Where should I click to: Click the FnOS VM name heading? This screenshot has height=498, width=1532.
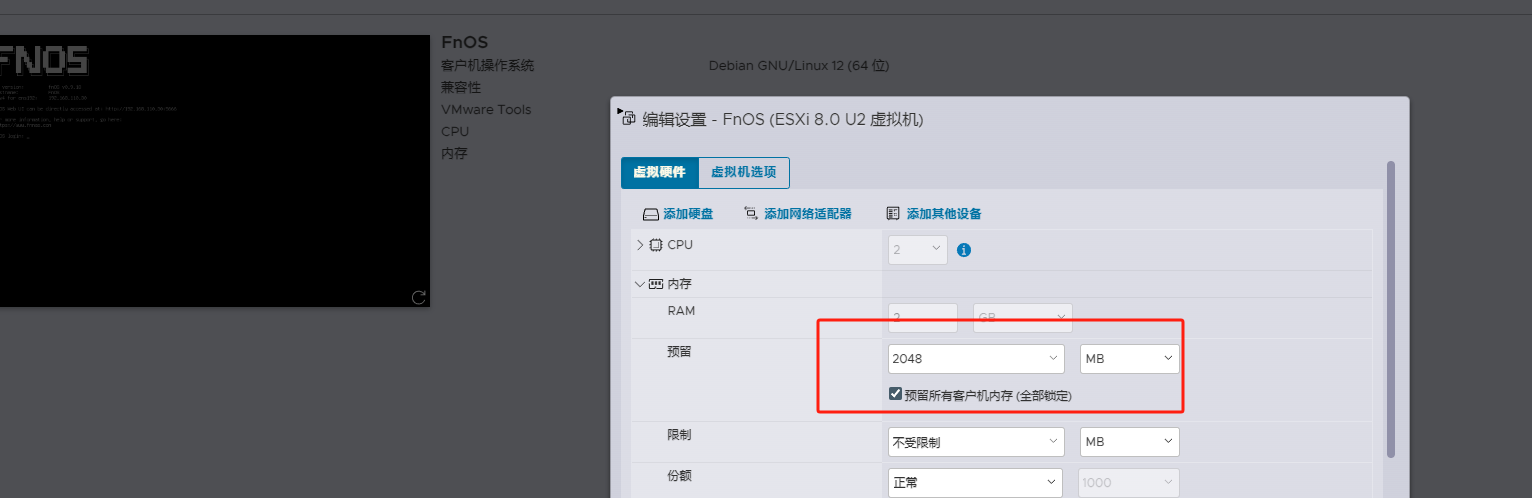point(464,42)
